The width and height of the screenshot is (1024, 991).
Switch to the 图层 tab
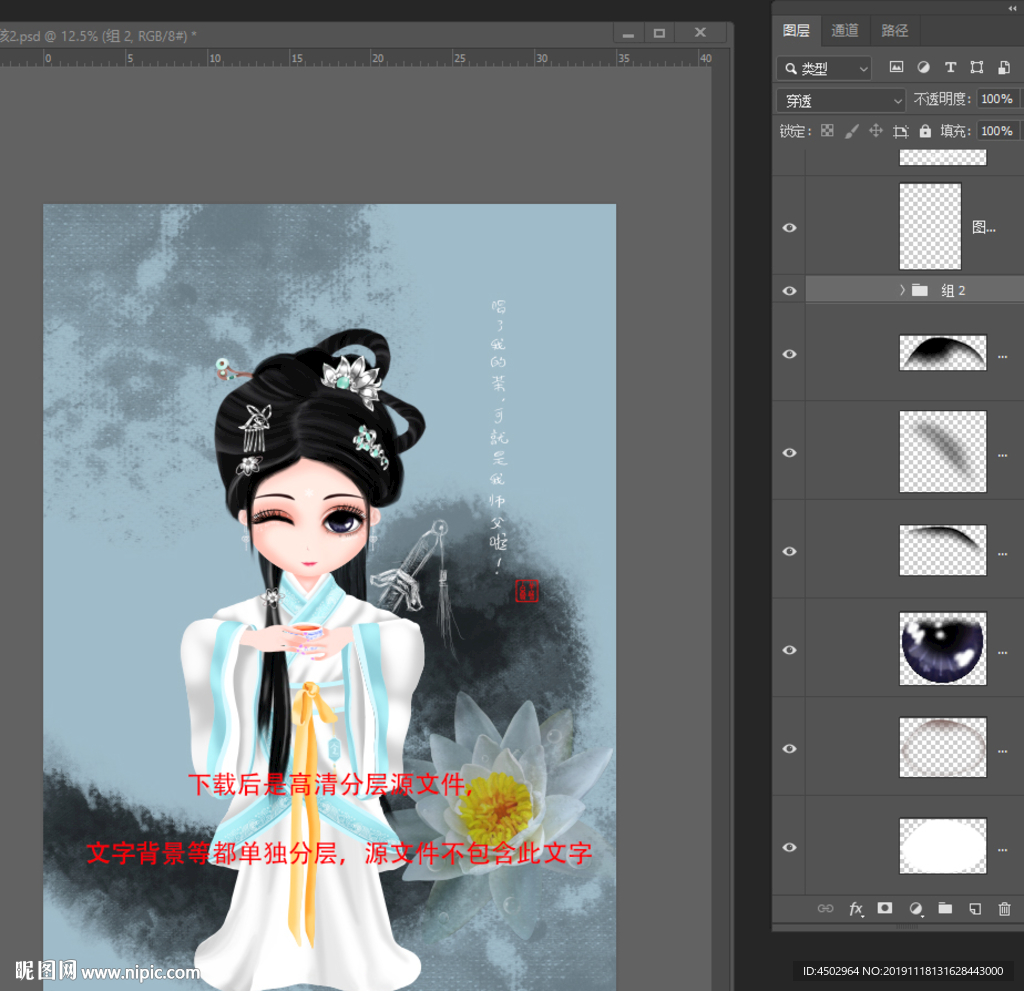(796, 31)
